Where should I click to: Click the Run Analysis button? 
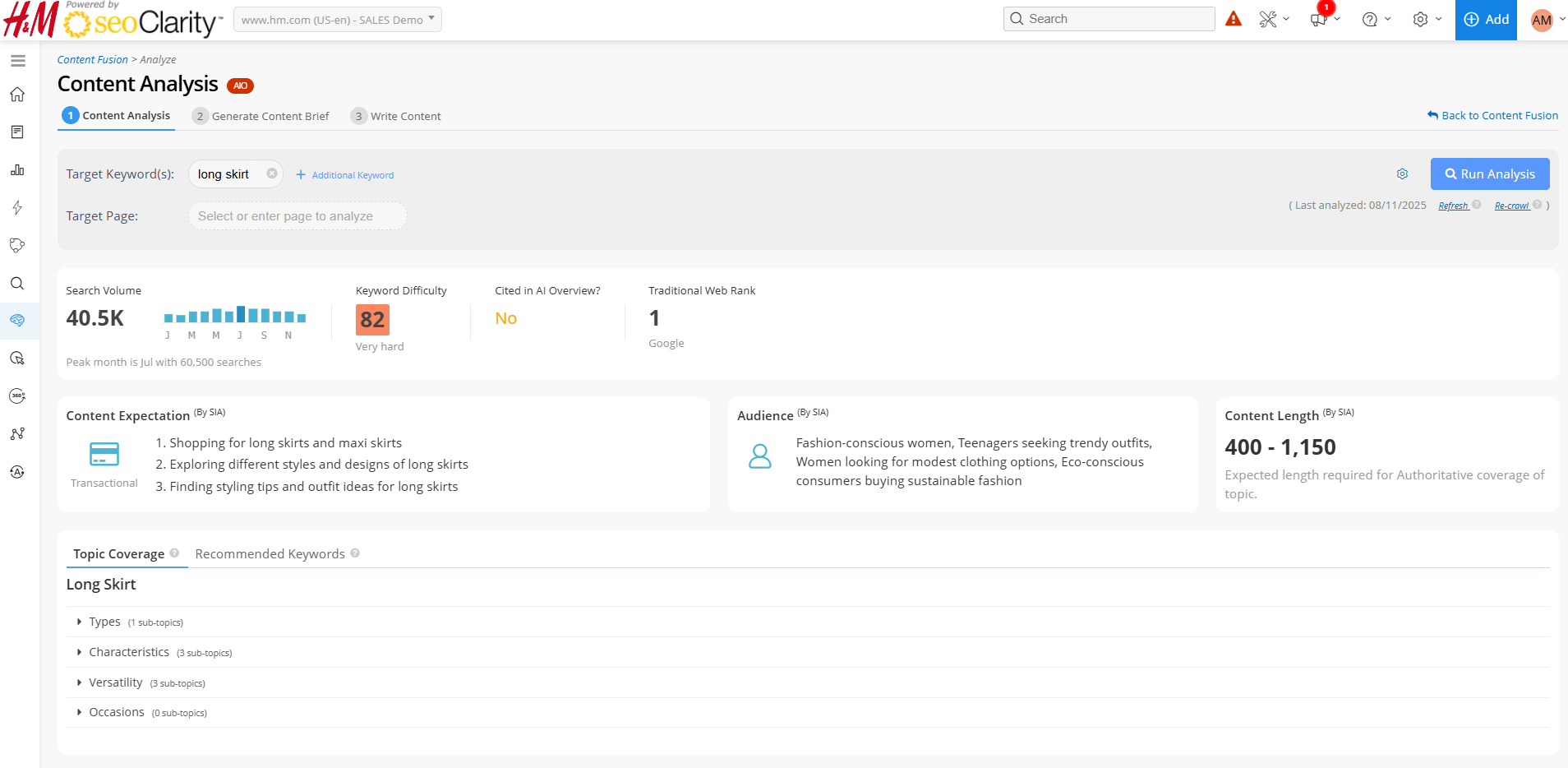[1489, 174]
